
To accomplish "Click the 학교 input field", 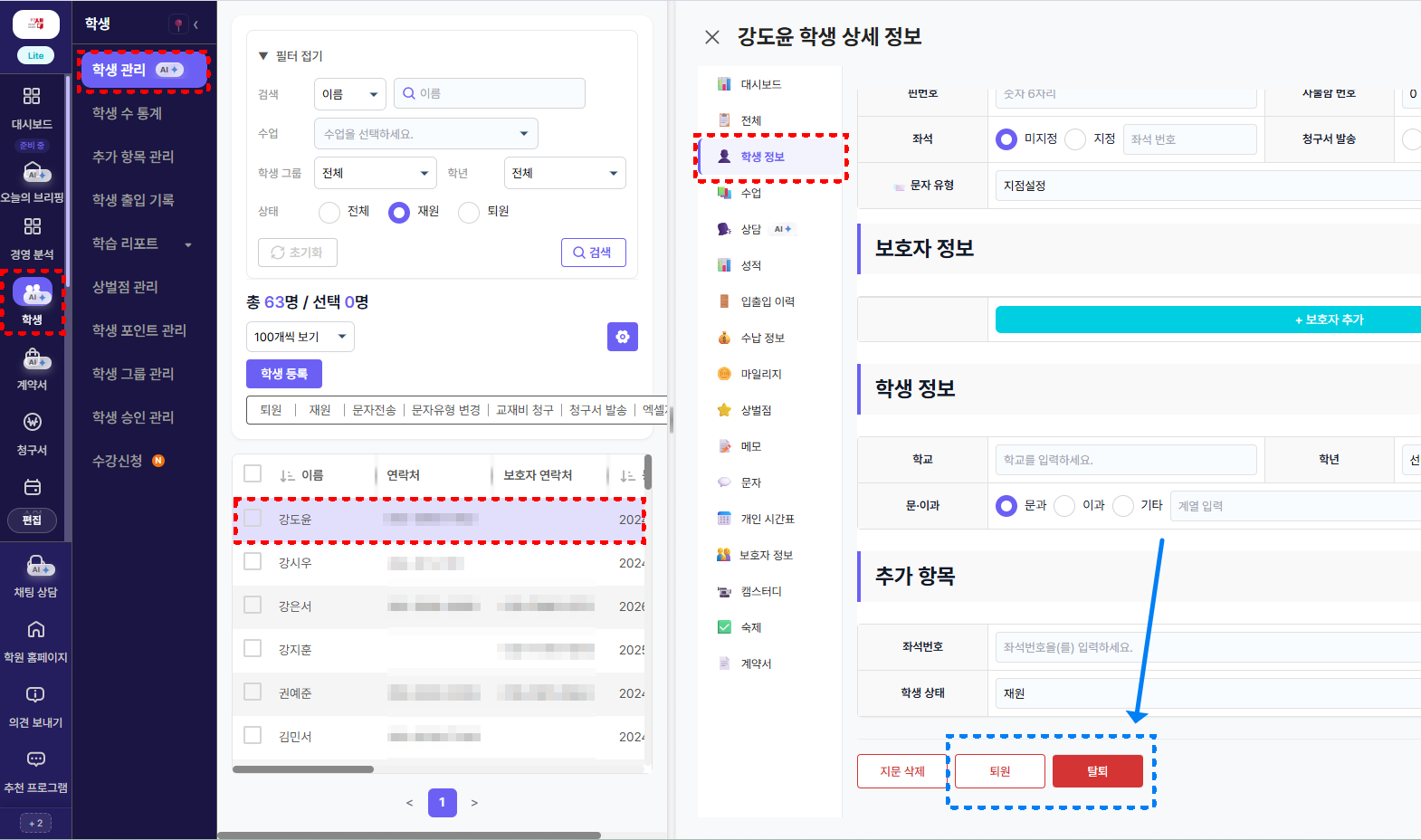I will point(1126,460).
